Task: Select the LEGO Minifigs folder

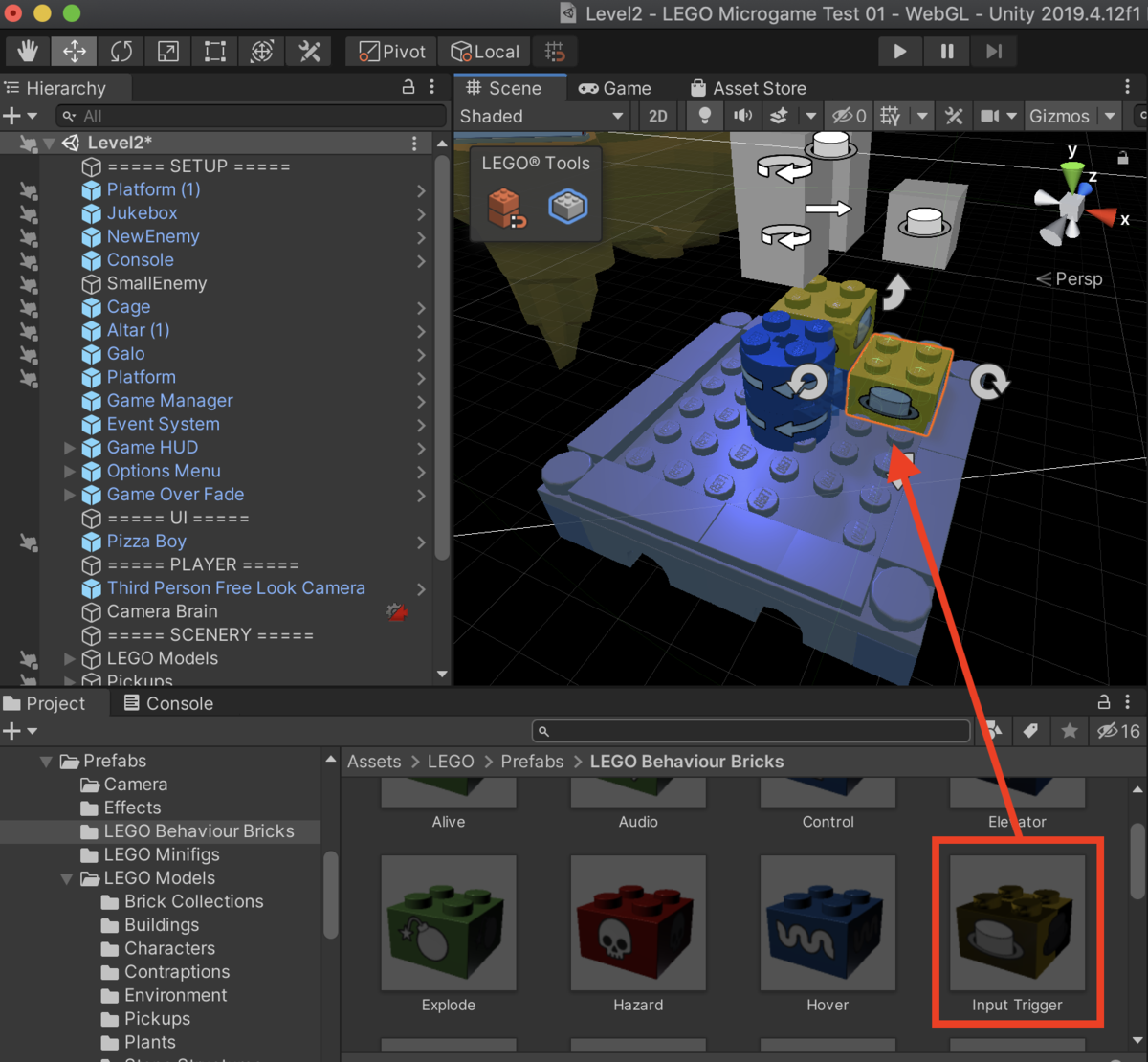Action: tap(162, 855)
